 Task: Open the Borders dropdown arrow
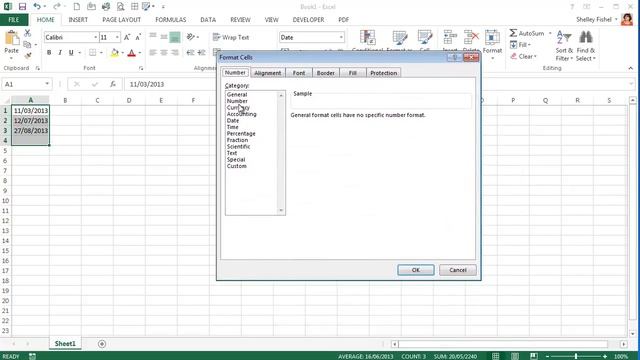click(x=101, y=53)
